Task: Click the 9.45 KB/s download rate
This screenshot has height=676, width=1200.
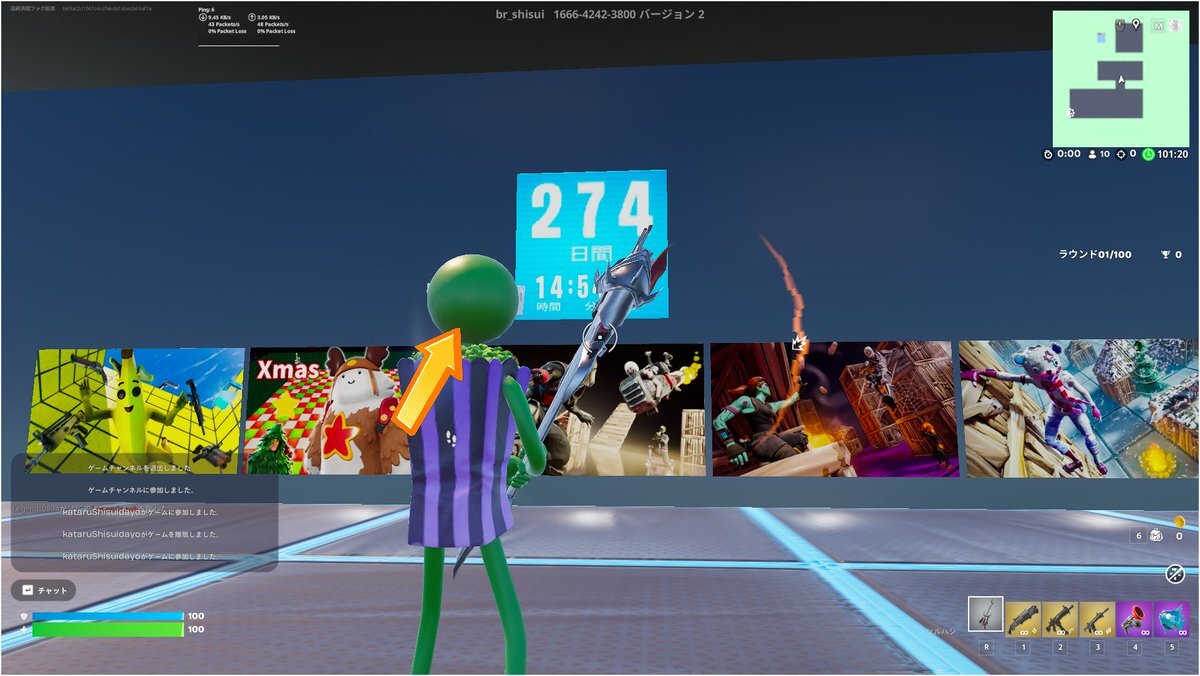Action: coord(220,17)
